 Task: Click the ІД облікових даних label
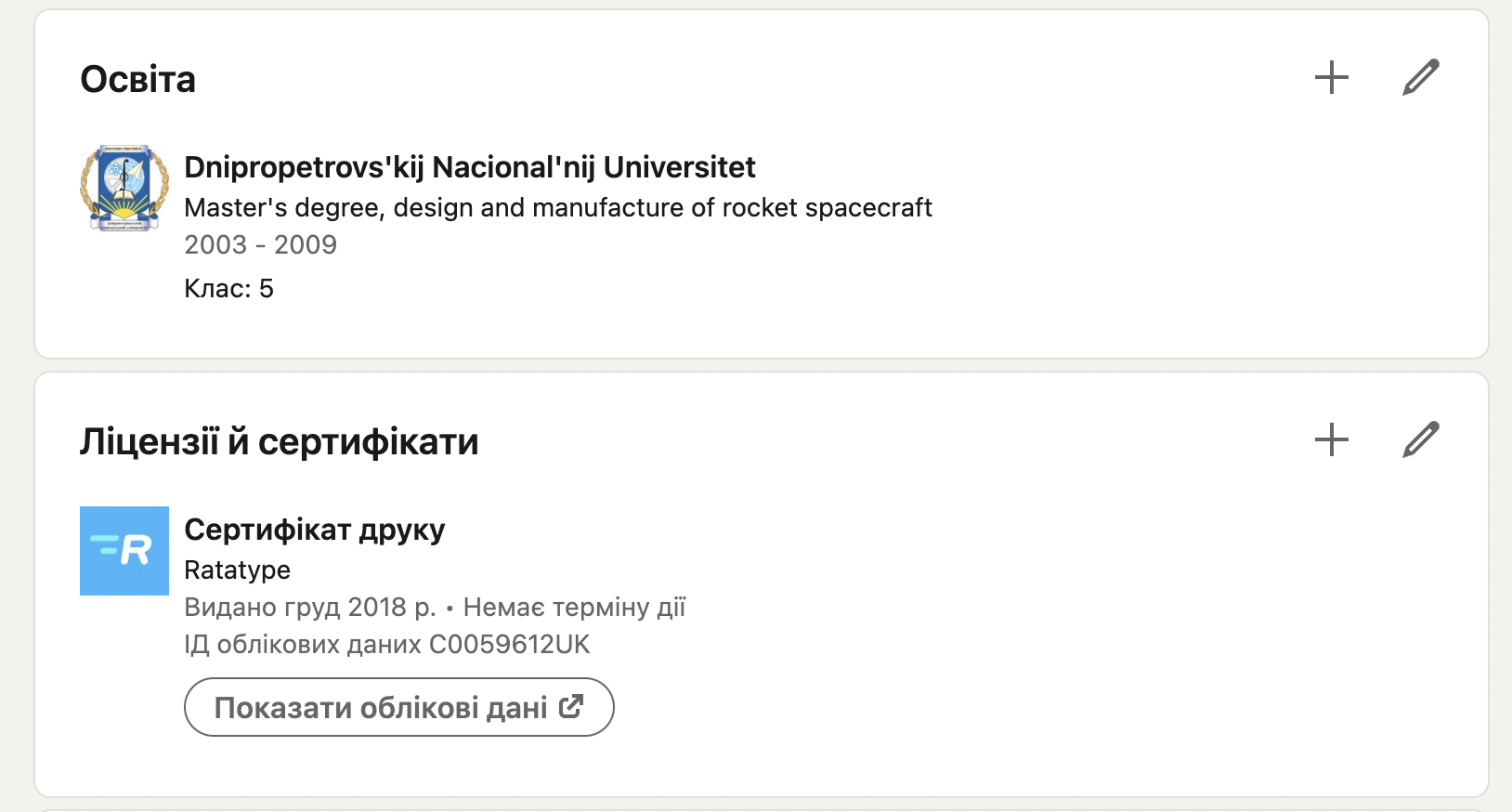tap(302, 645)
